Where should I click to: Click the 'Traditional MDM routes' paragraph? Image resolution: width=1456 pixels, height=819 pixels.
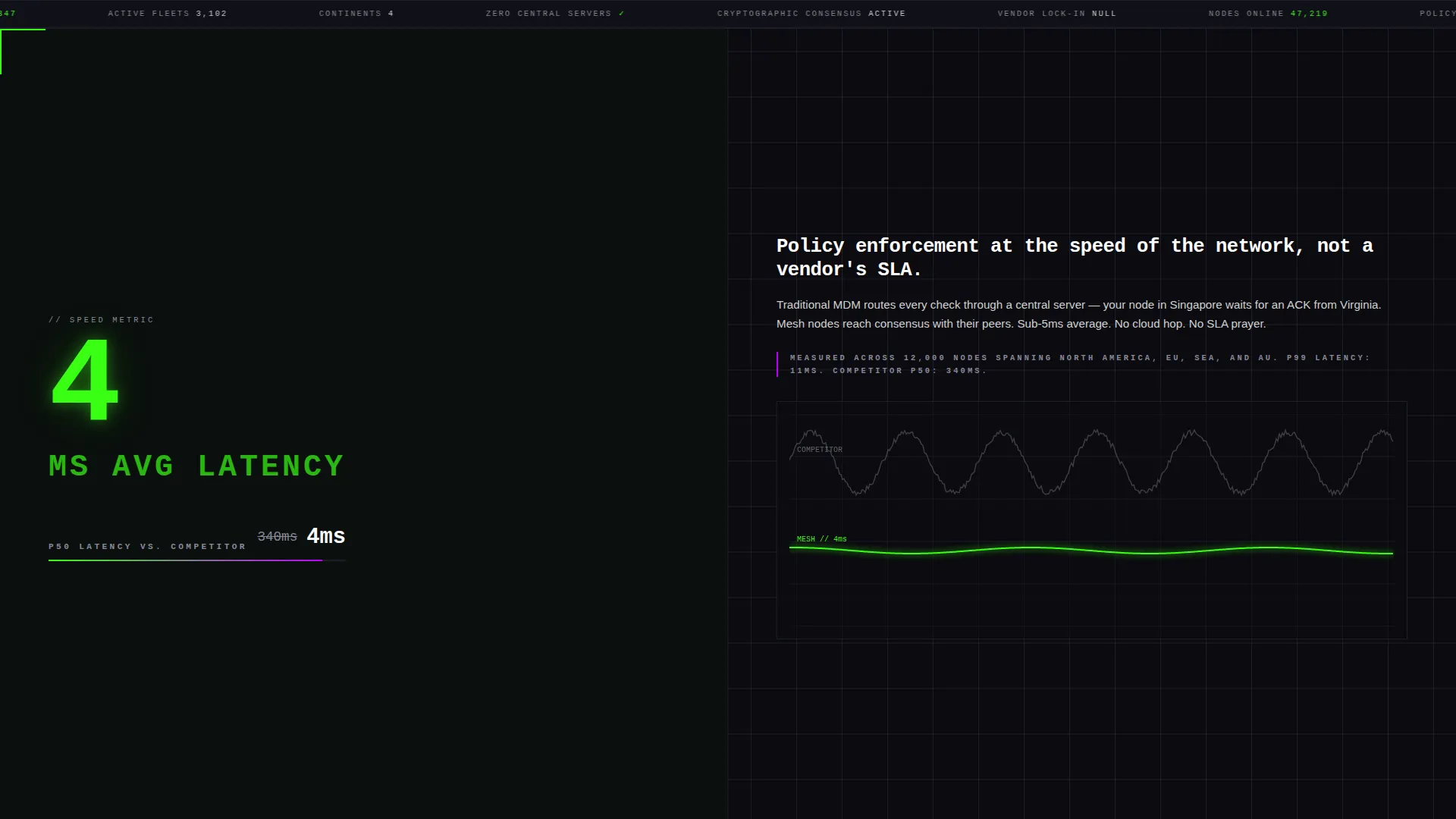1078,314
